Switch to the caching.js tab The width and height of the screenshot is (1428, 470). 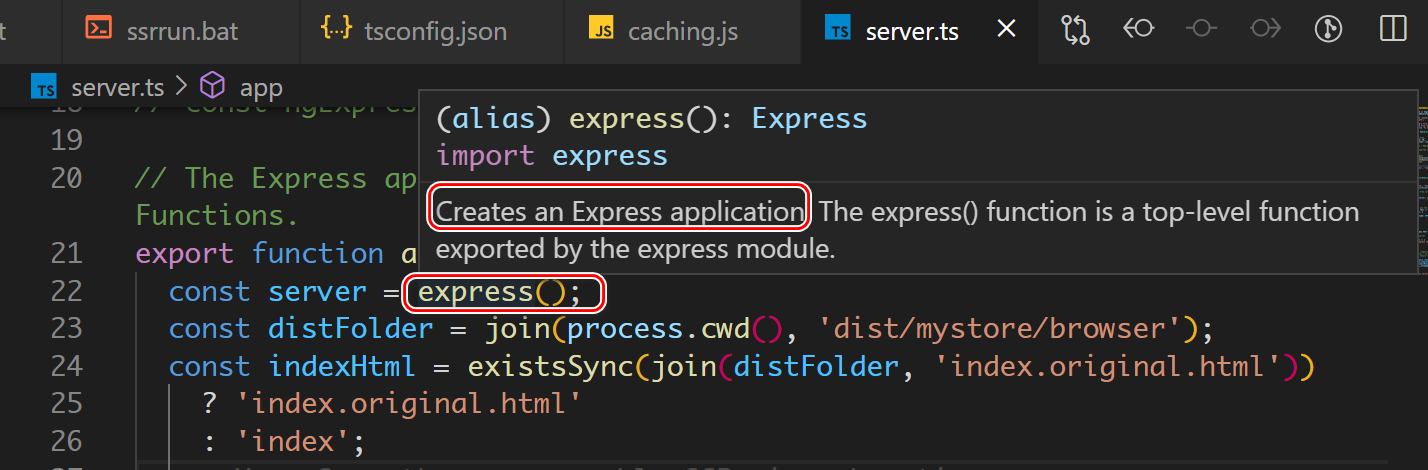pyautogui.click(x=682, y=31)
